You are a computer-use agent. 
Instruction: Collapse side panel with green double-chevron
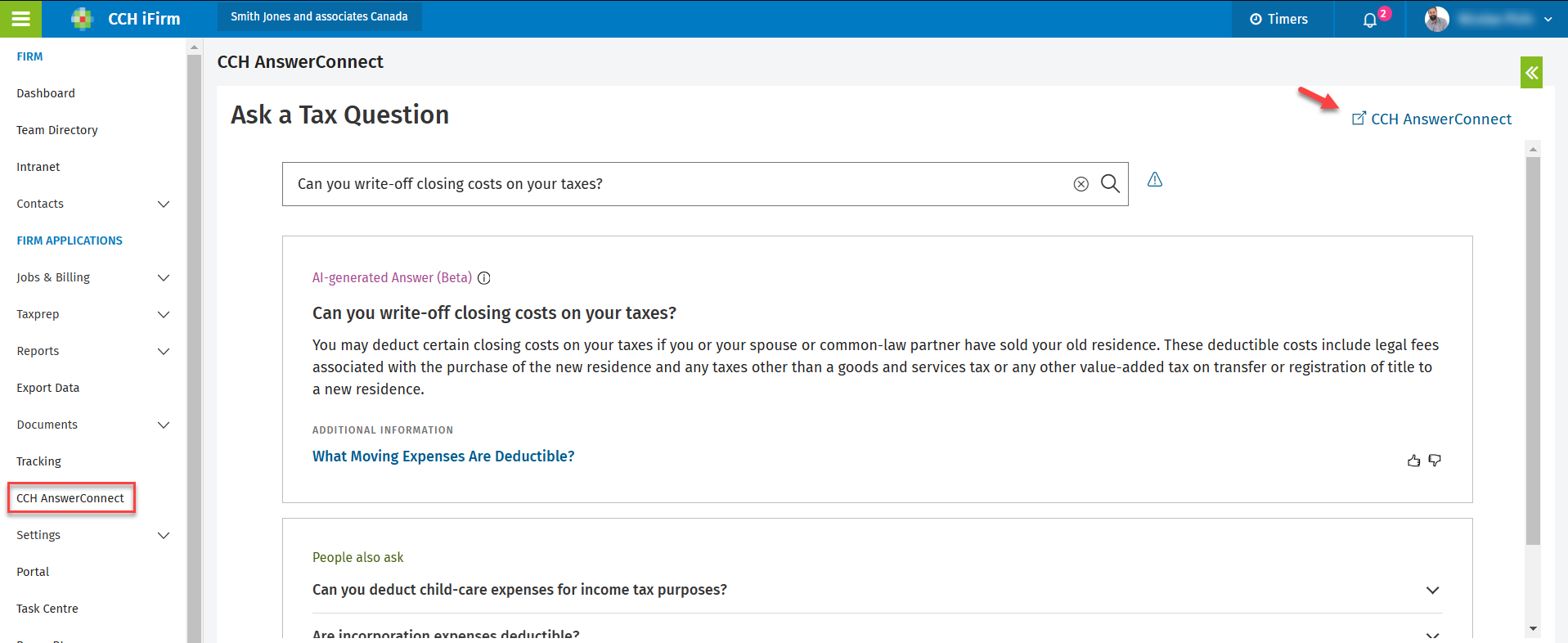1531,72
